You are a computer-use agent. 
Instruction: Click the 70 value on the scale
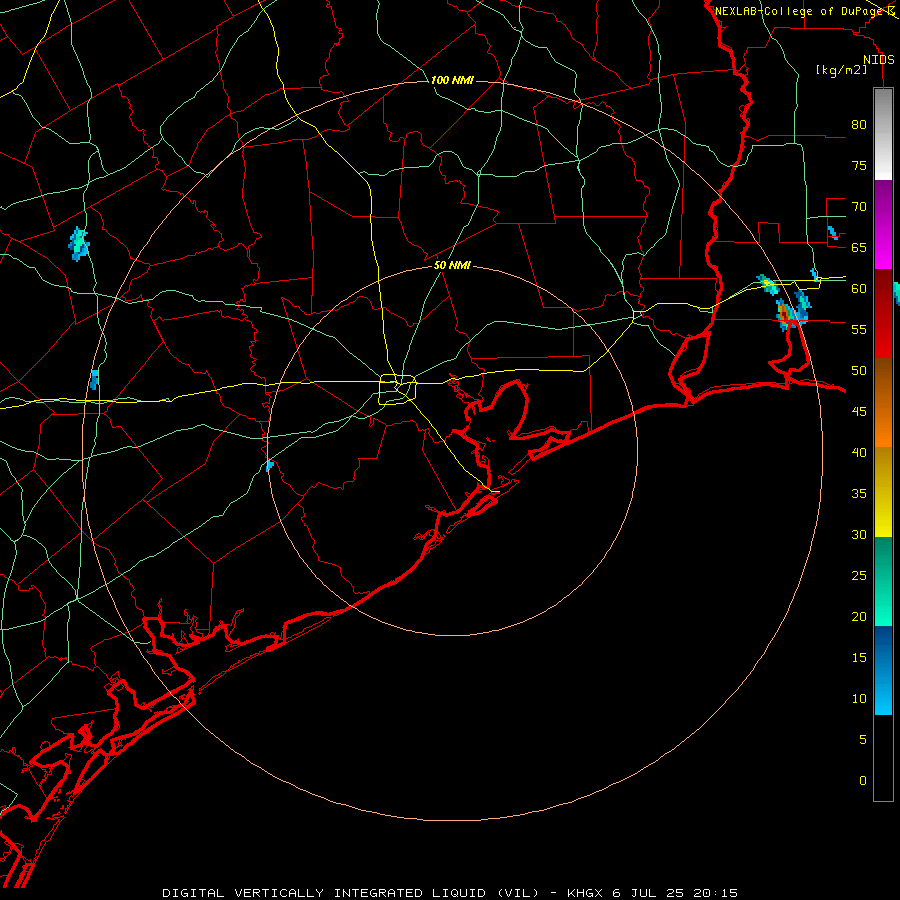pyautogui.click(x=859, y=207)
